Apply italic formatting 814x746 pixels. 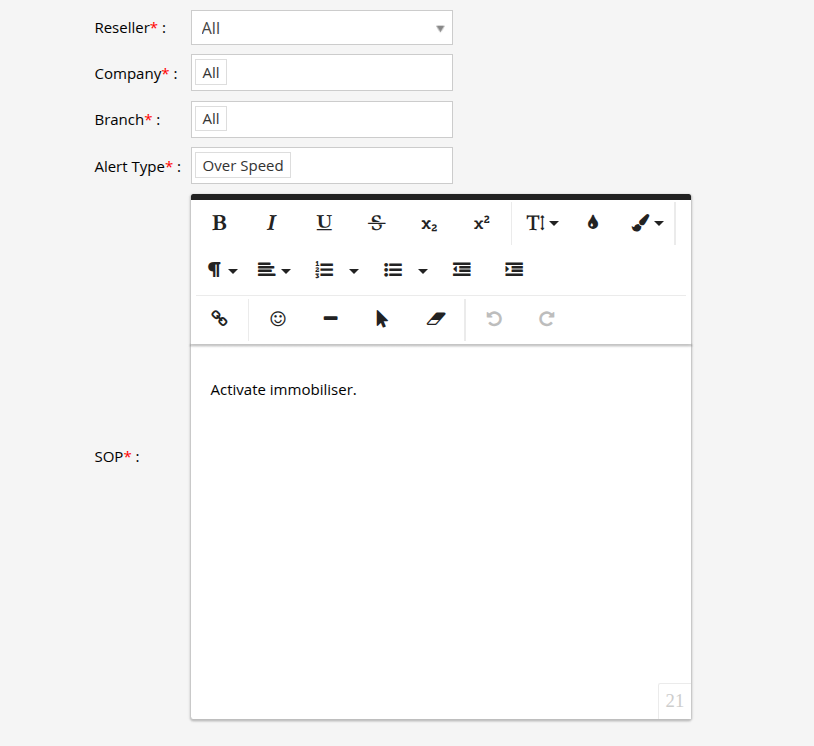pyautogui.click(x=271, y=223)
